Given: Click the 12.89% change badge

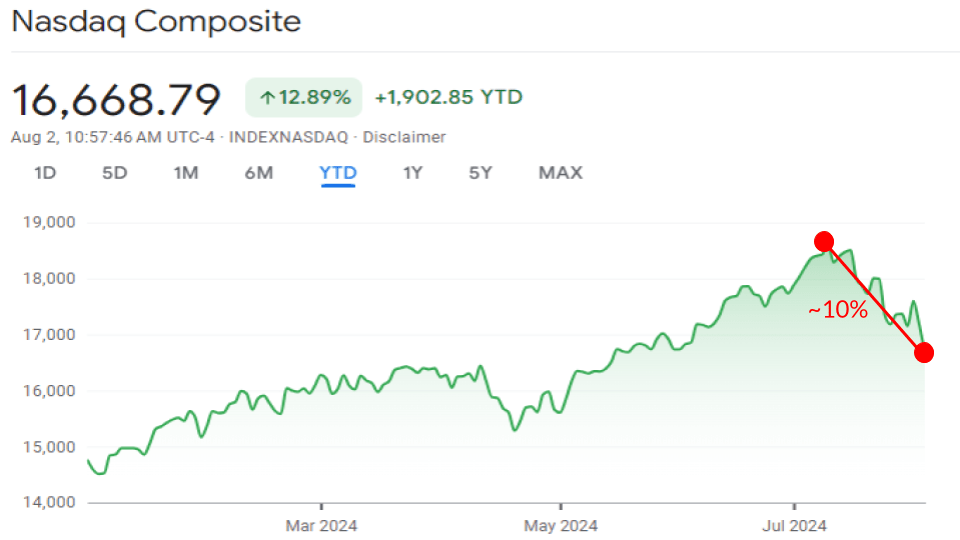Looking at the screenshot, I should click(304, 98).
